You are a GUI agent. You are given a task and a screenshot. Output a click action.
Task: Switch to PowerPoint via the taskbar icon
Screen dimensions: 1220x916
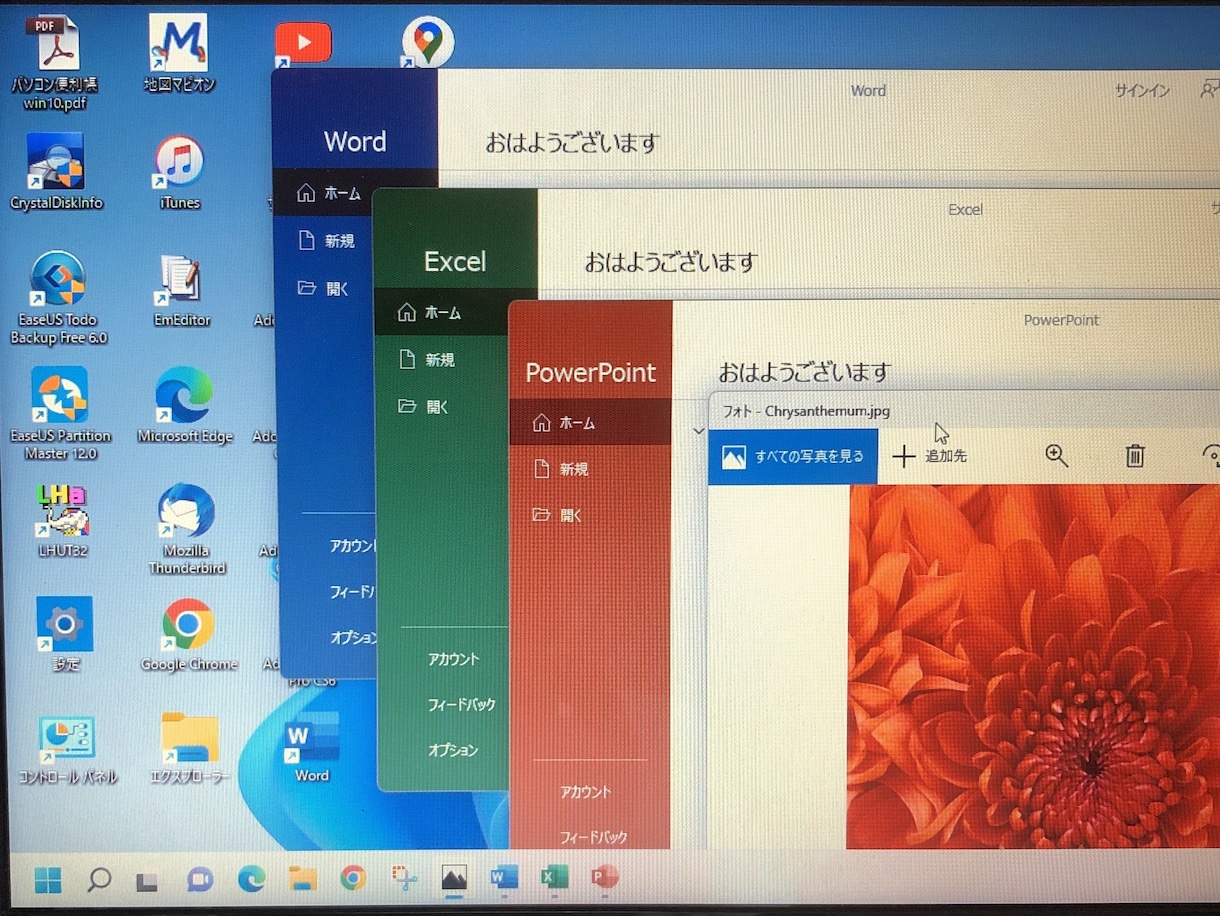click(604, 878)
